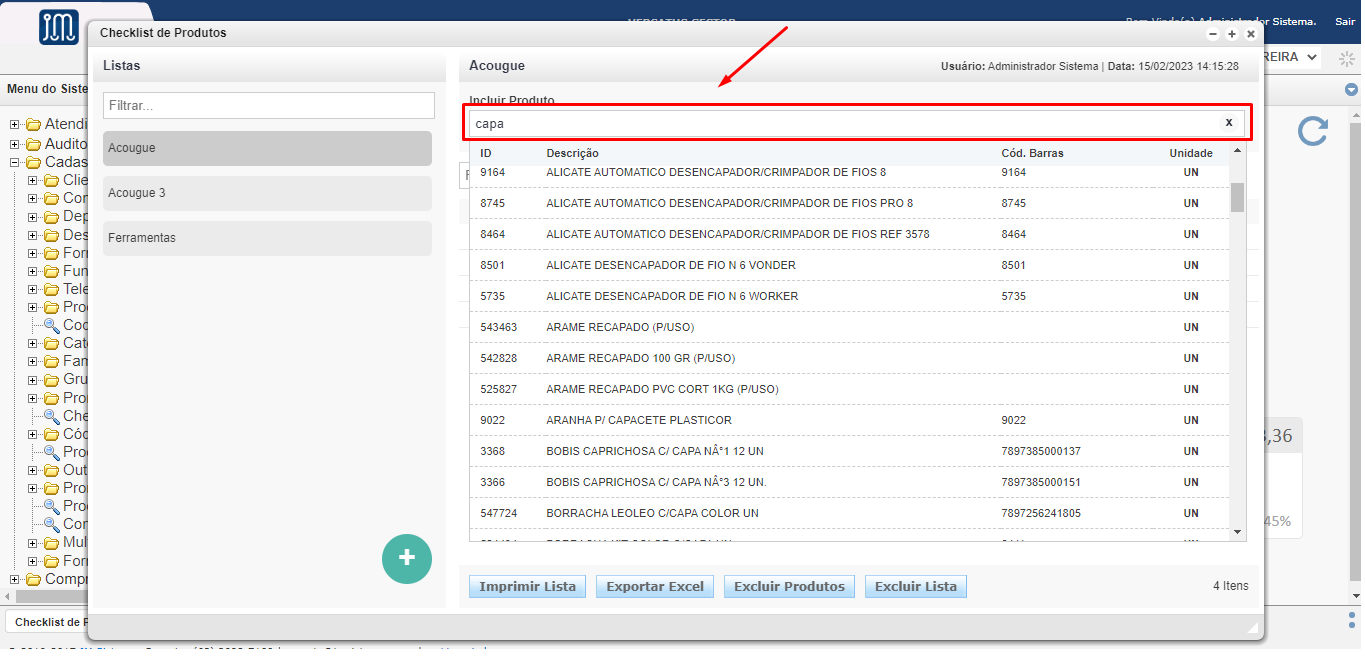Click the blue round down-arrow icon at right
The height and width of the screenshot is (656, 1365).
1351,90
